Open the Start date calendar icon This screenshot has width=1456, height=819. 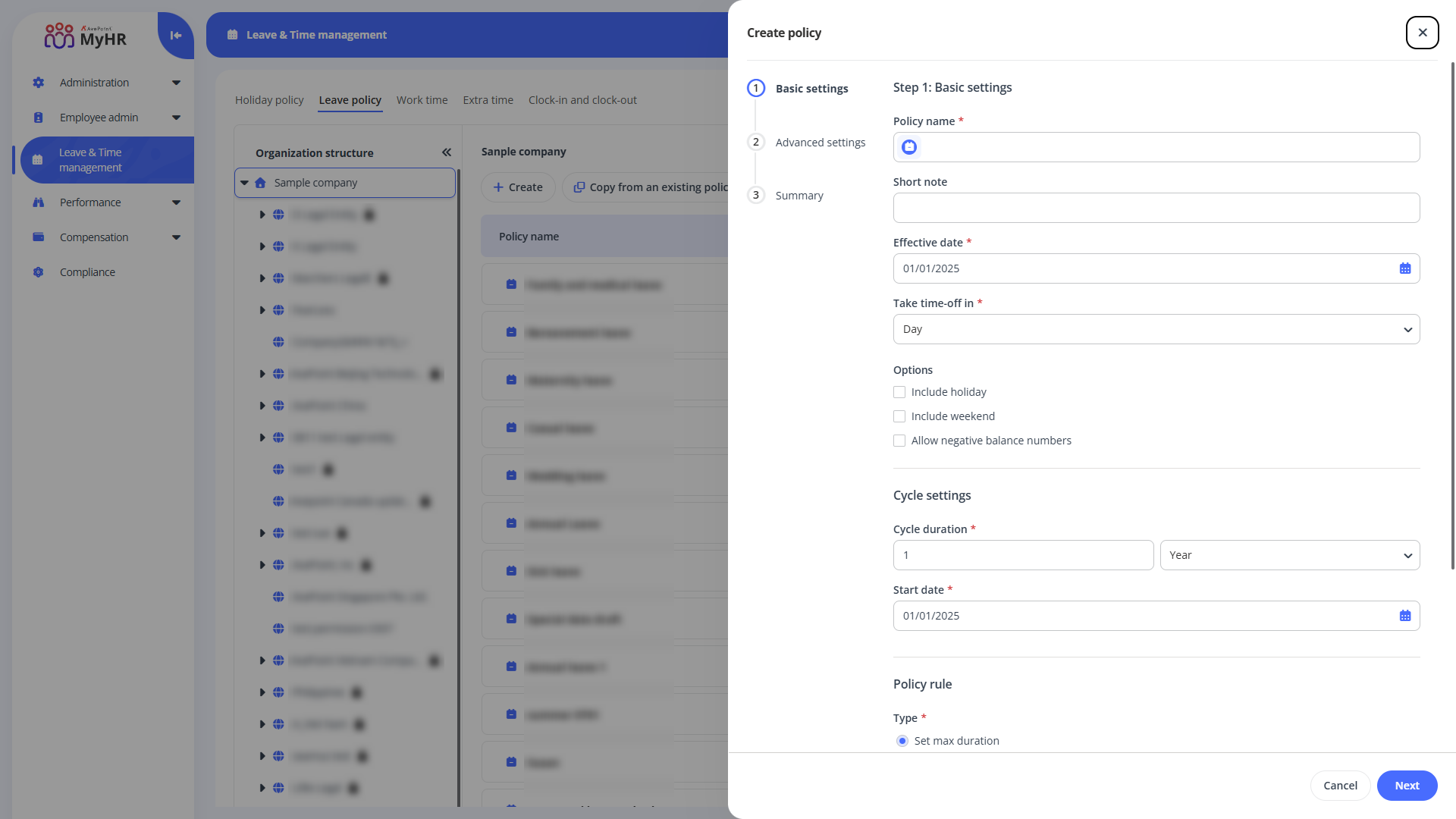(x=1404, y=616)
